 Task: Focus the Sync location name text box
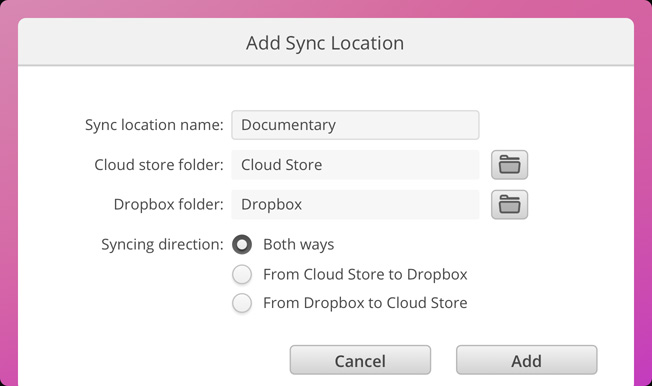pos(355,125)
